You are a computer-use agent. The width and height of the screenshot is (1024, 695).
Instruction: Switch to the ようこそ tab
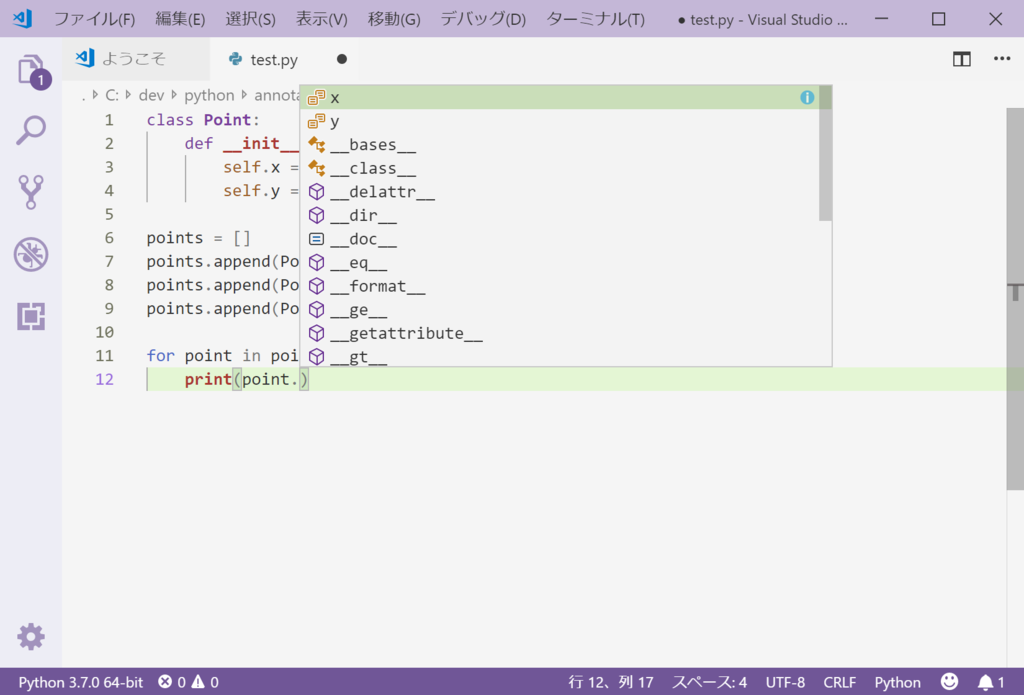(x=136, y=59)
